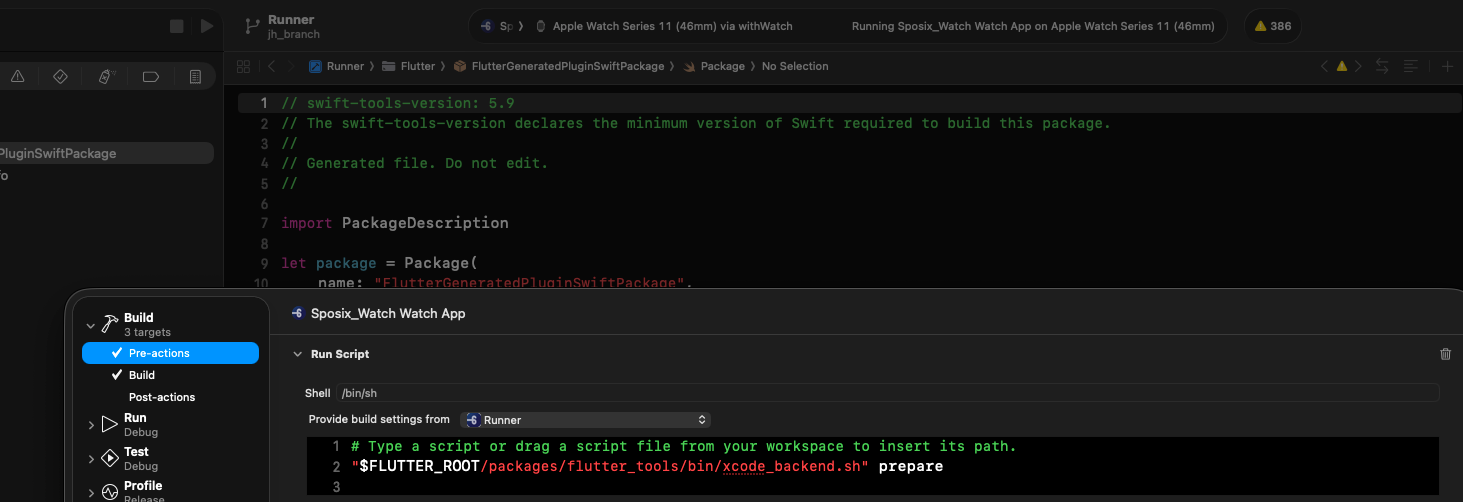Delete the Run Script action with trash icon
Viewport: 1463px width, 502px height.
(1445, 354)
